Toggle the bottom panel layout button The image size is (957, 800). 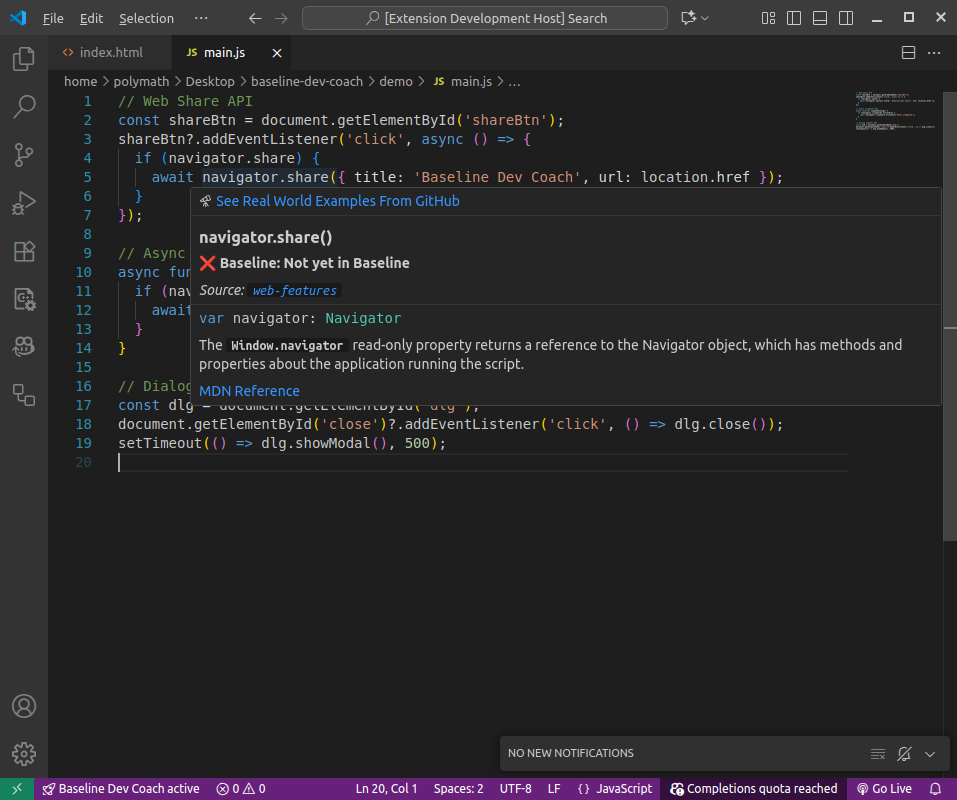click(x=820, y=18)
